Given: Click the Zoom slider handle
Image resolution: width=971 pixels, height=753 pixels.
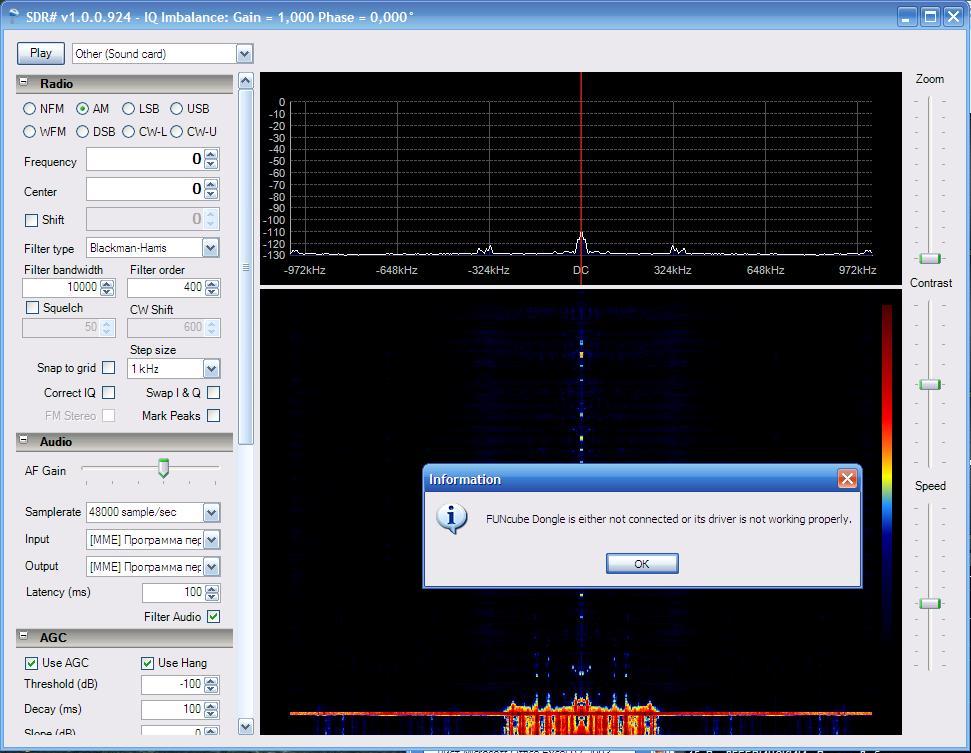Looking at the screenshot, I should pyautogui.click(x=930, y=258).
